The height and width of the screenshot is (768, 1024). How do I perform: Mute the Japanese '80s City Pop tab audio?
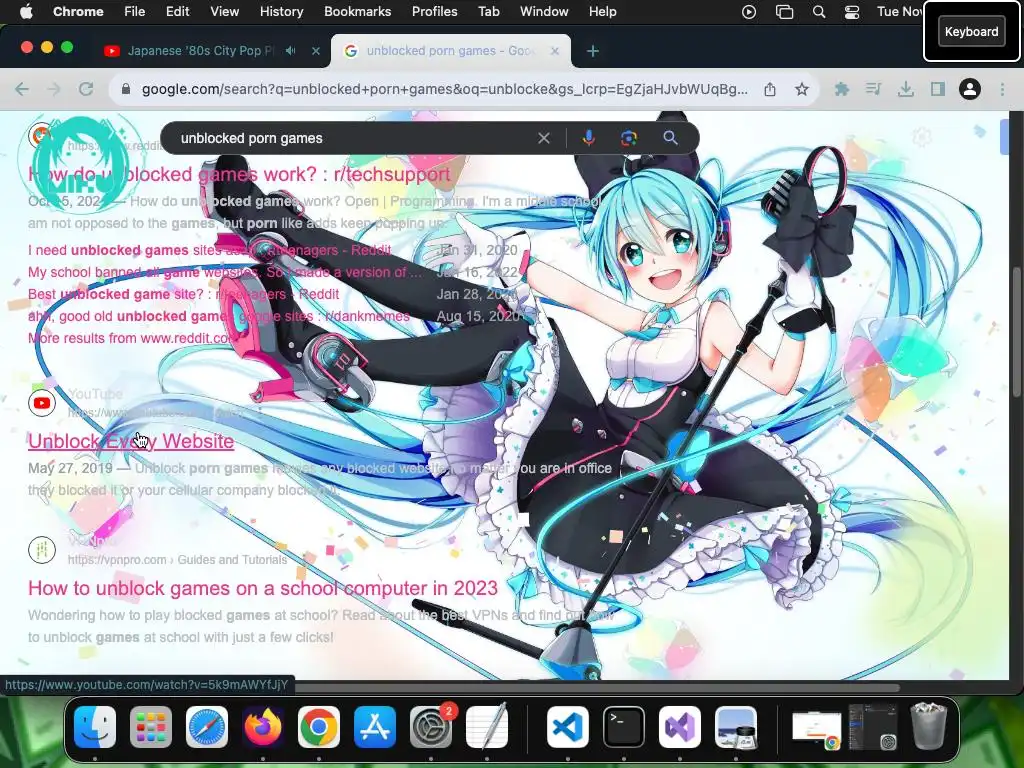(291, 50)
